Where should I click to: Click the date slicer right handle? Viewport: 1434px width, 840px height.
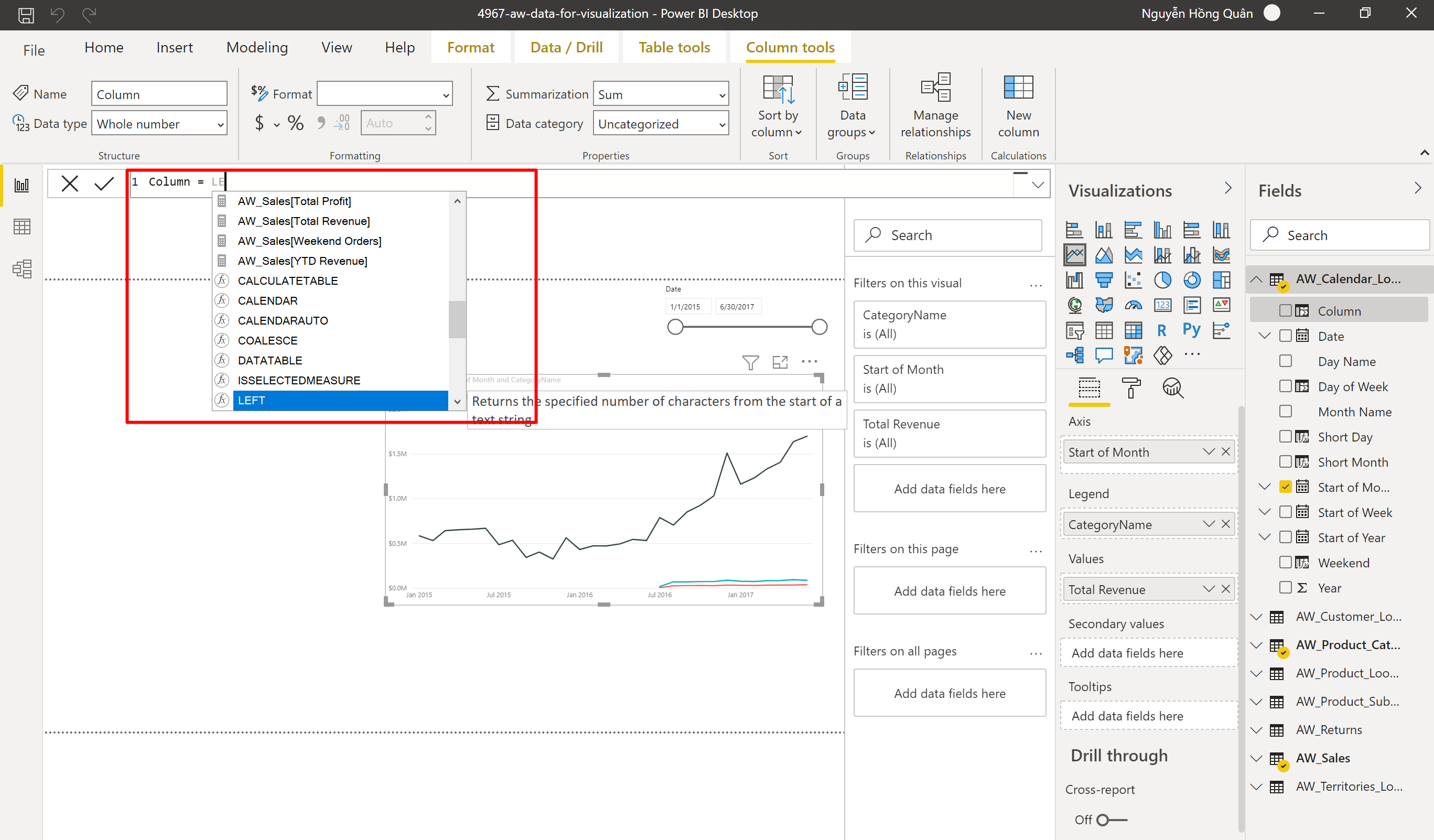tap(820, 327)
